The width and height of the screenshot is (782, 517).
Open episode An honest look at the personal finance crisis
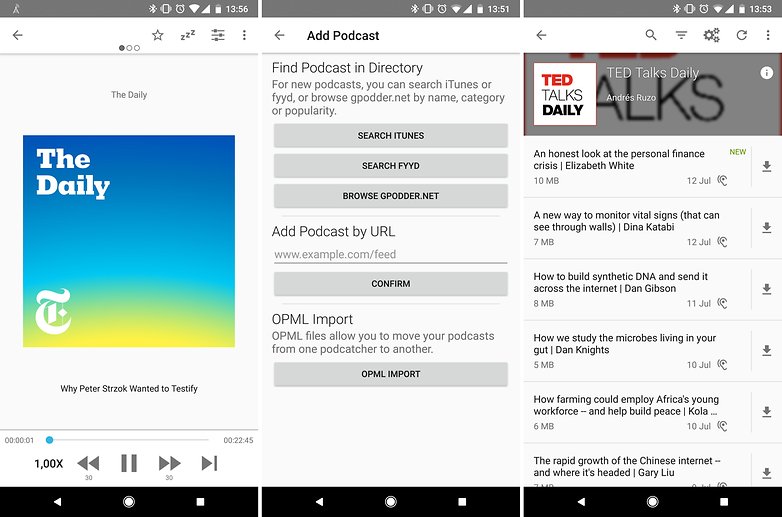point(637,167)
